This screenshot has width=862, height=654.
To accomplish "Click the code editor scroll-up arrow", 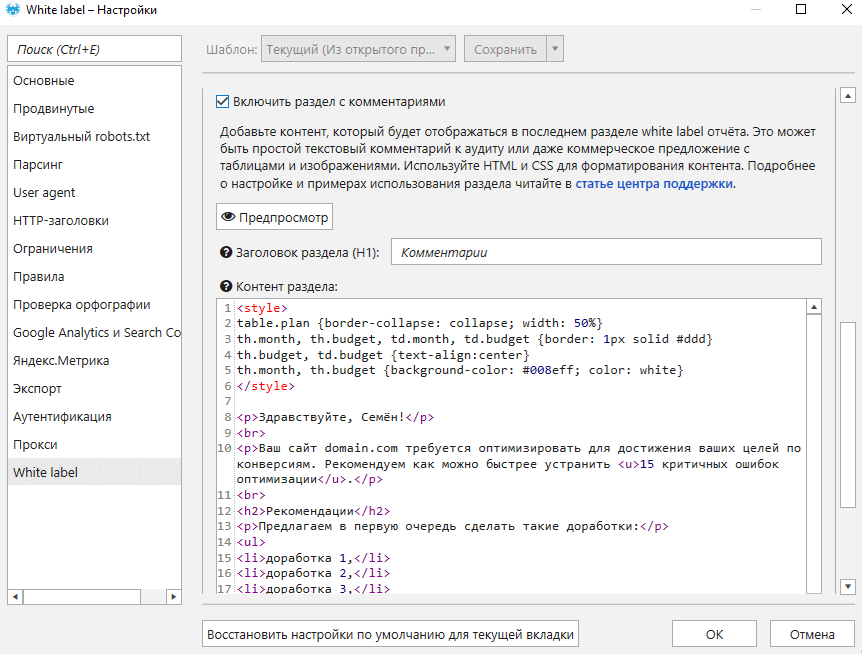I will coord(814,307).
